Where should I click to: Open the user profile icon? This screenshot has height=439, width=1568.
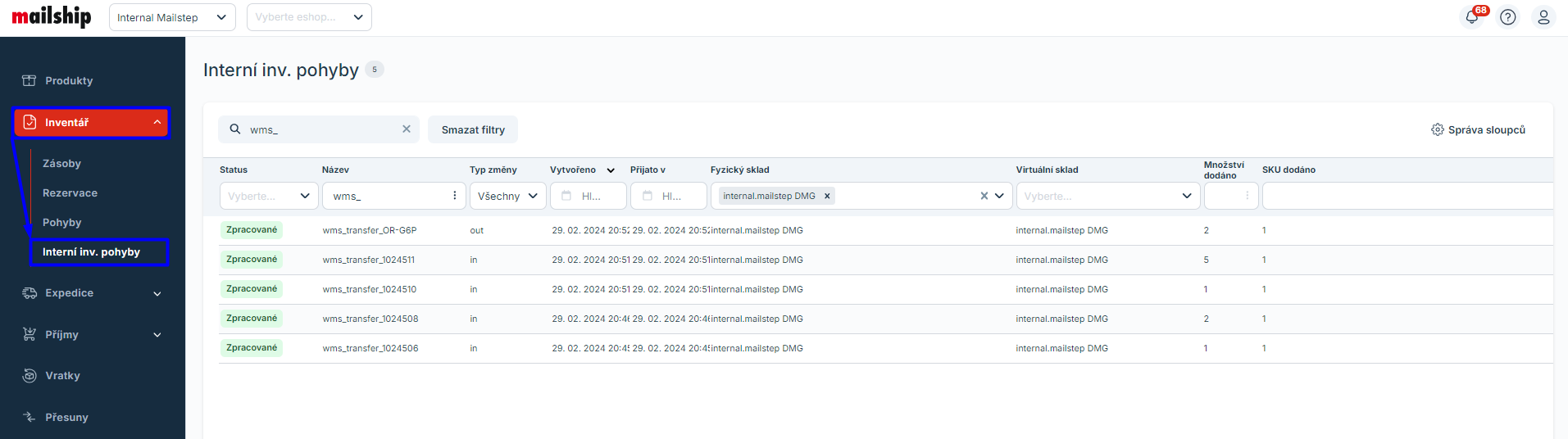[x=1543, y=17]
